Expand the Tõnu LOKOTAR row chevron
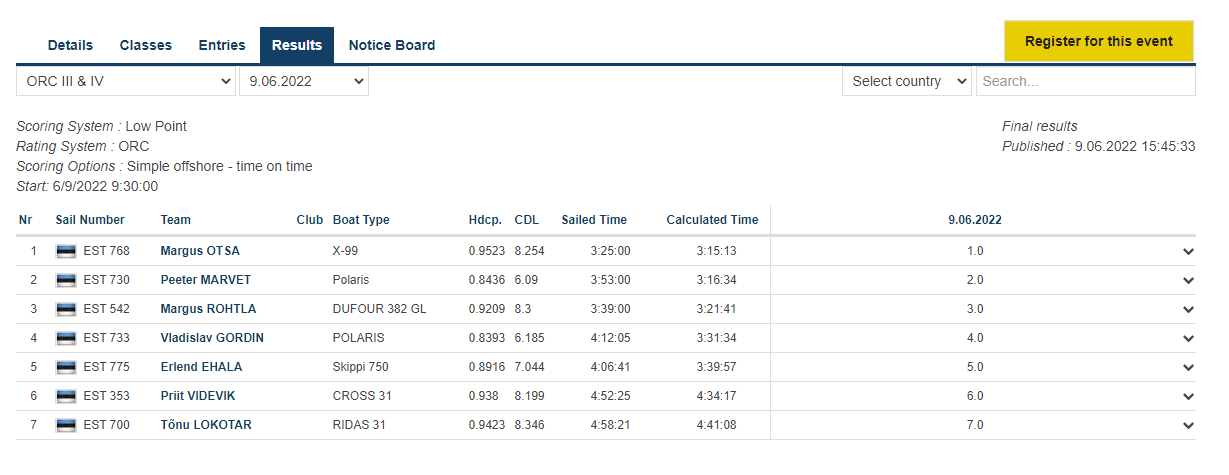This screenshot has width=1229, height=475. pos(1188,426)
